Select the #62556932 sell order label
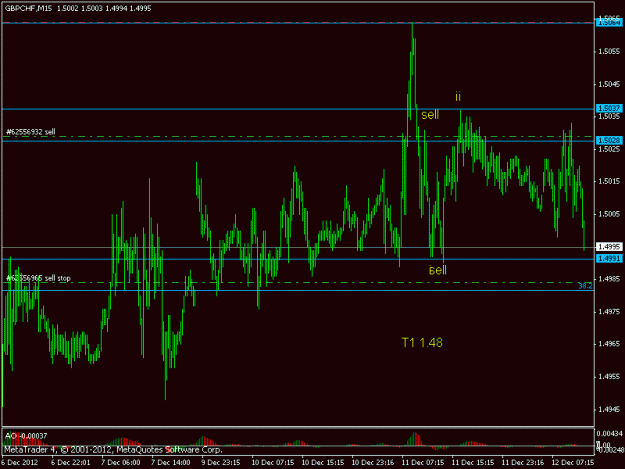The height and width of the screenshot is (469, 625). pos(31,131)
